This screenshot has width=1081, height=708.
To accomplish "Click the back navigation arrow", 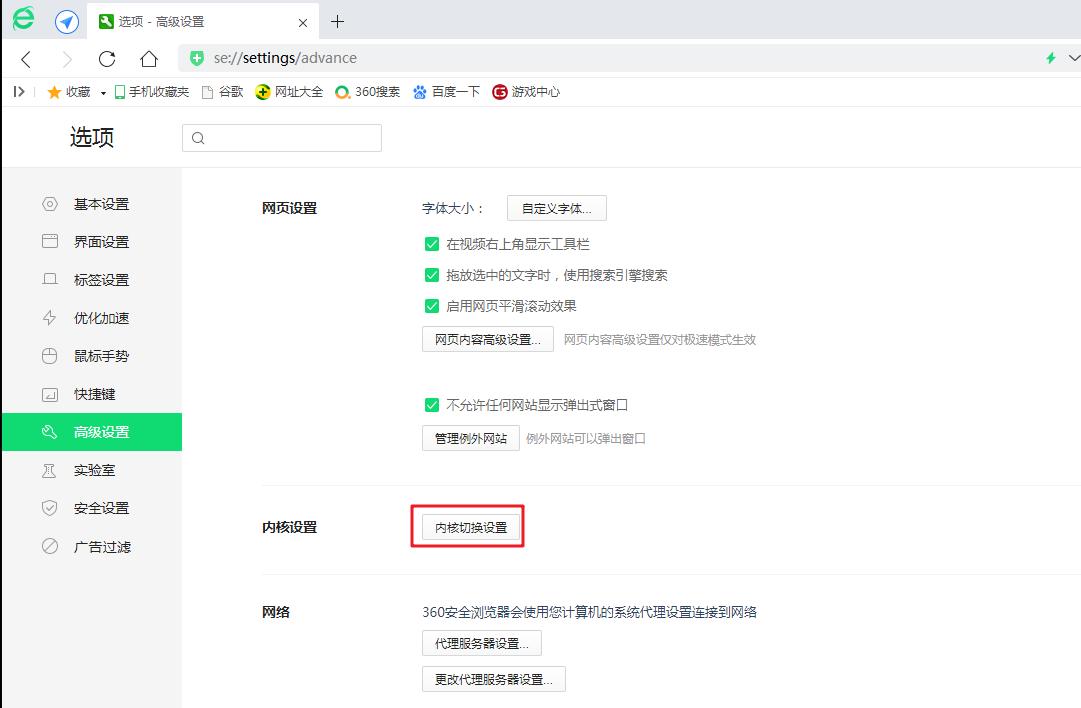I will [x=26, y=58].
